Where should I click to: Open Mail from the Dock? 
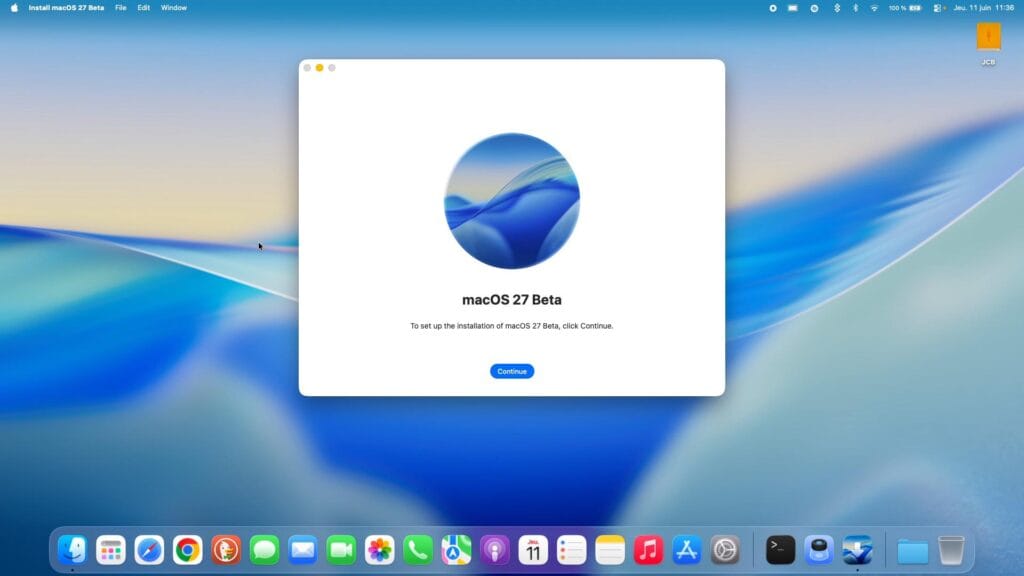coord(302,550)
